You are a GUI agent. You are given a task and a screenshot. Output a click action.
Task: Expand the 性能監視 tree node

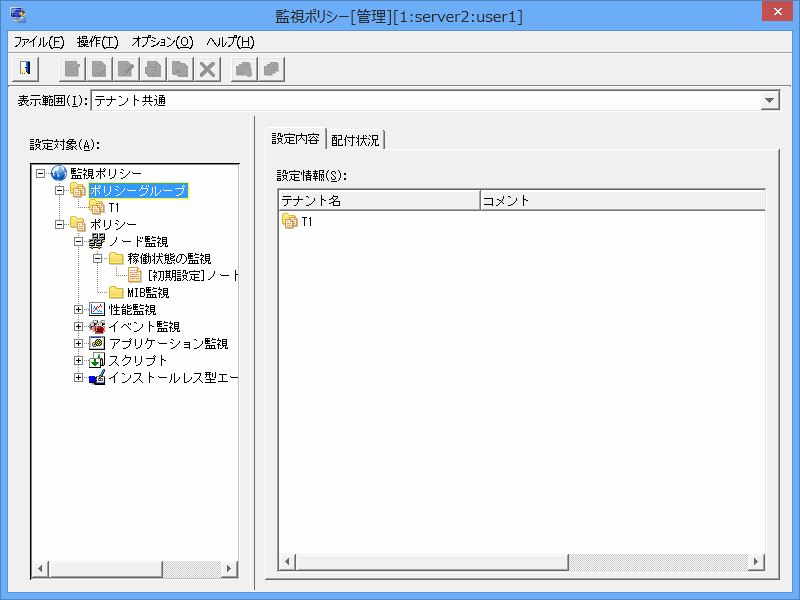79,309
